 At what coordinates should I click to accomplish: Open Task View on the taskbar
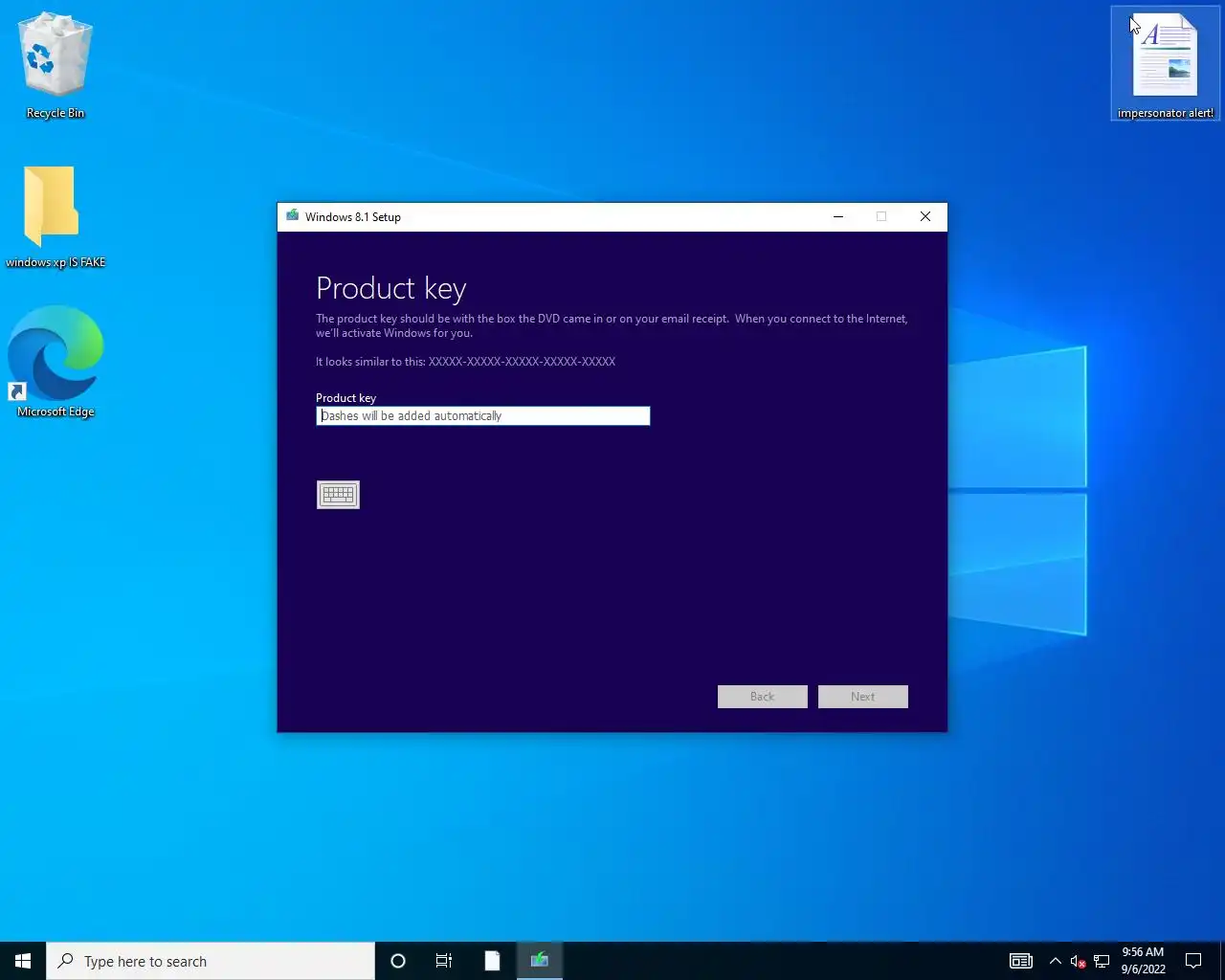point(444,961)
